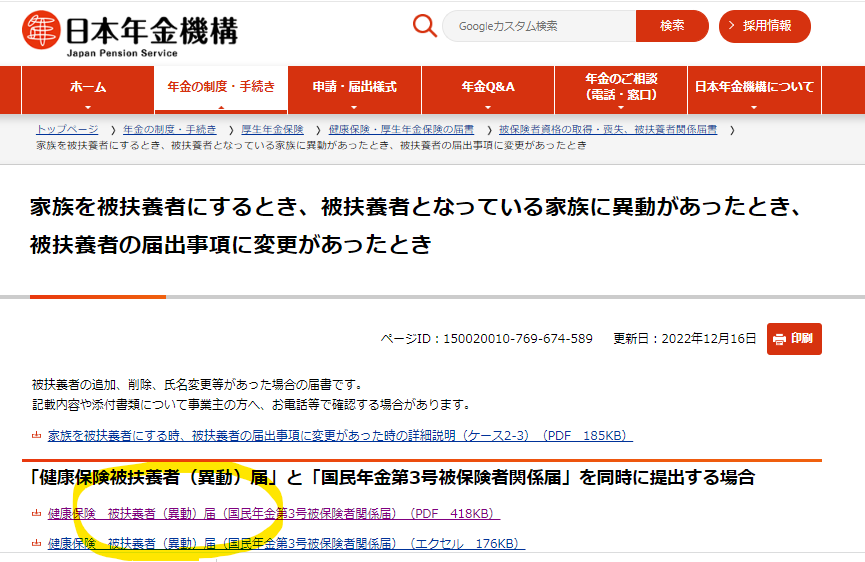Focus the Googleカスタム検索 search field
This screenshot has height=562, width=865.
[x=539, y=26]
